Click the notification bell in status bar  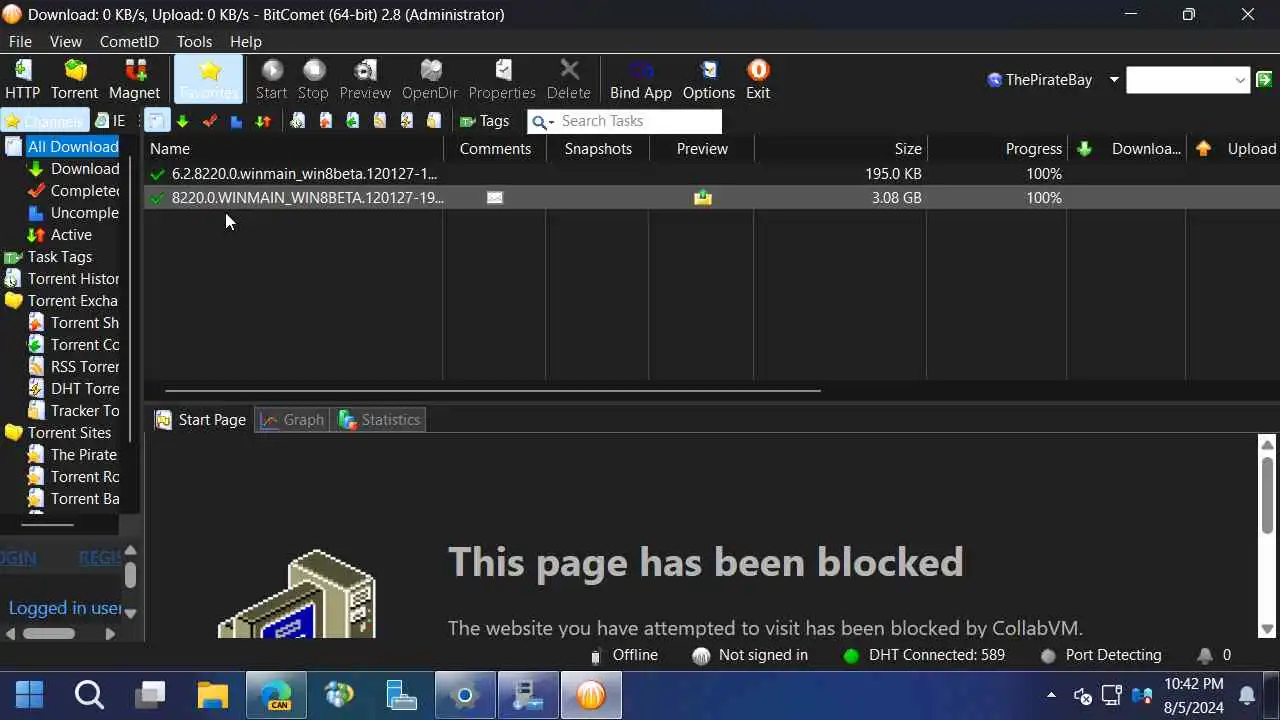[1205, 656]
